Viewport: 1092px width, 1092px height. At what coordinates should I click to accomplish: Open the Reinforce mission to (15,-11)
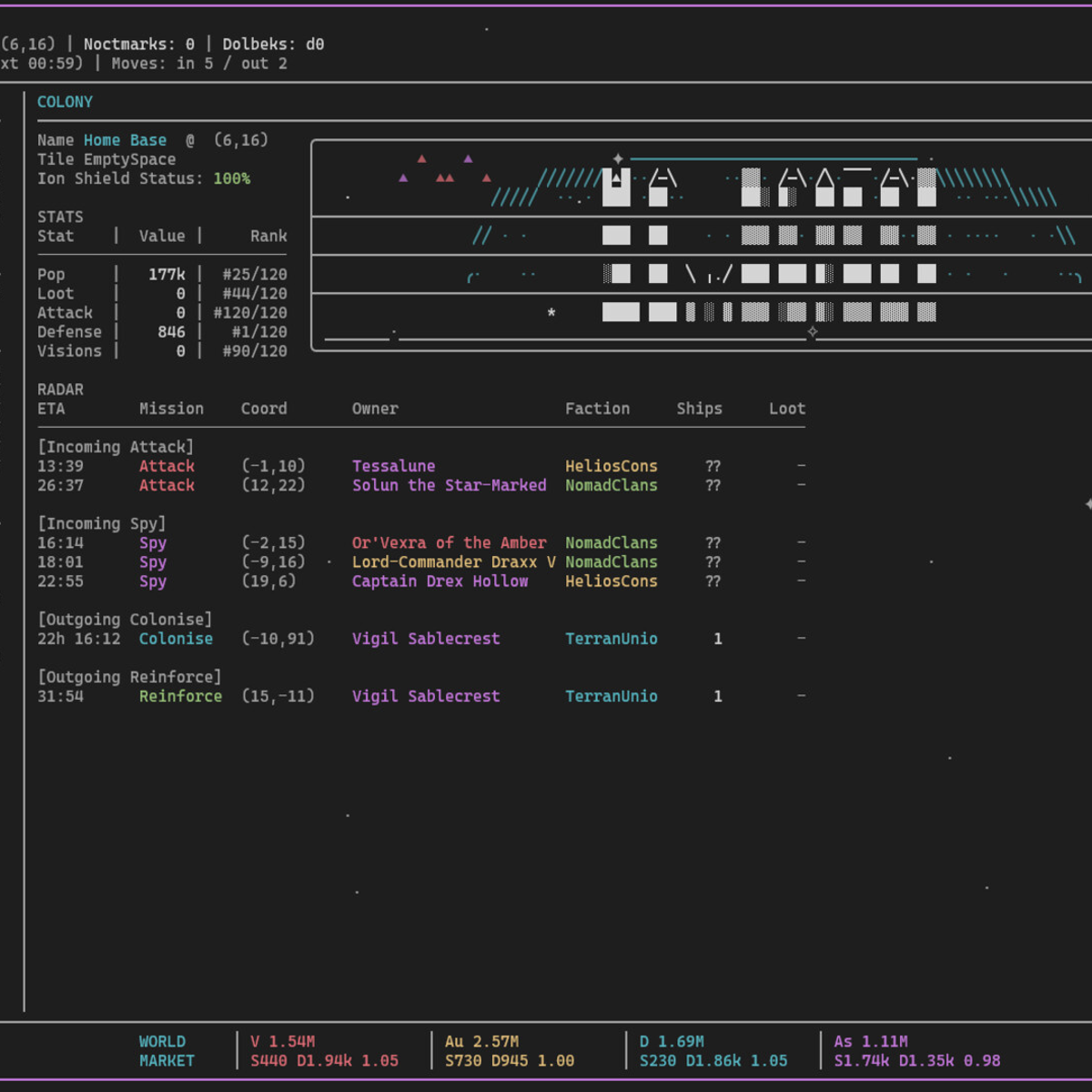click(180, 696)
